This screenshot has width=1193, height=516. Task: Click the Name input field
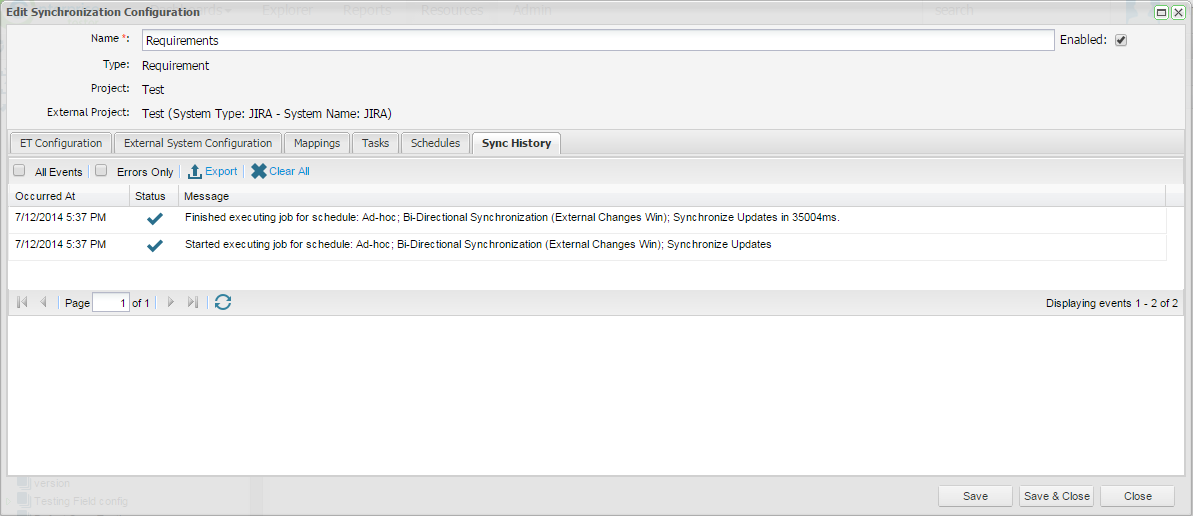(597, 41)
